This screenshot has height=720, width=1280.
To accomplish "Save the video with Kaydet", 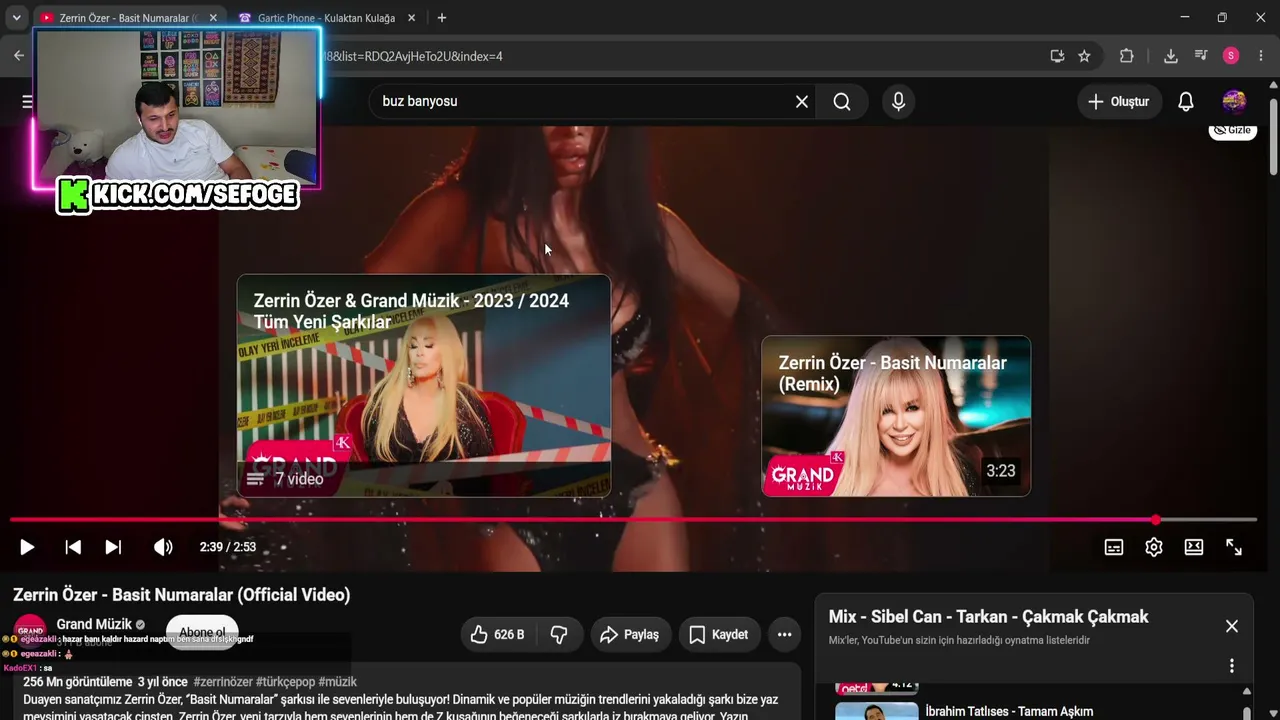I will [719, 634].
